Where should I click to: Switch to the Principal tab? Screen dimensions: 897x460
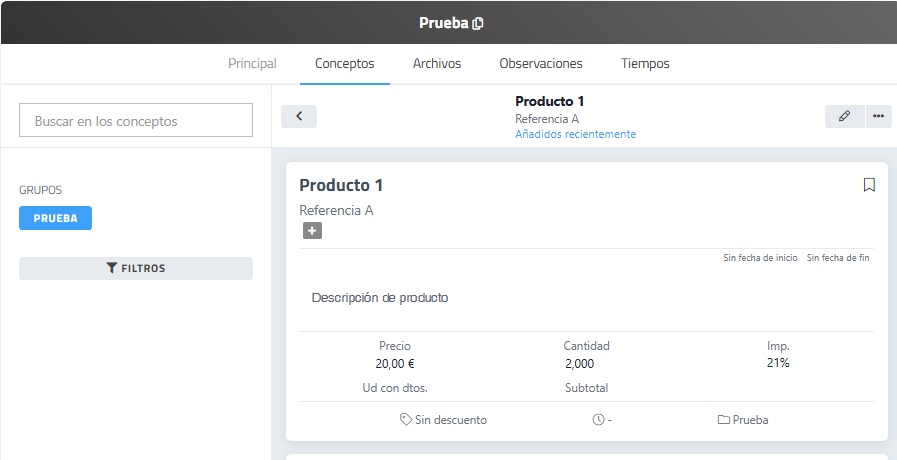(252, 63)
